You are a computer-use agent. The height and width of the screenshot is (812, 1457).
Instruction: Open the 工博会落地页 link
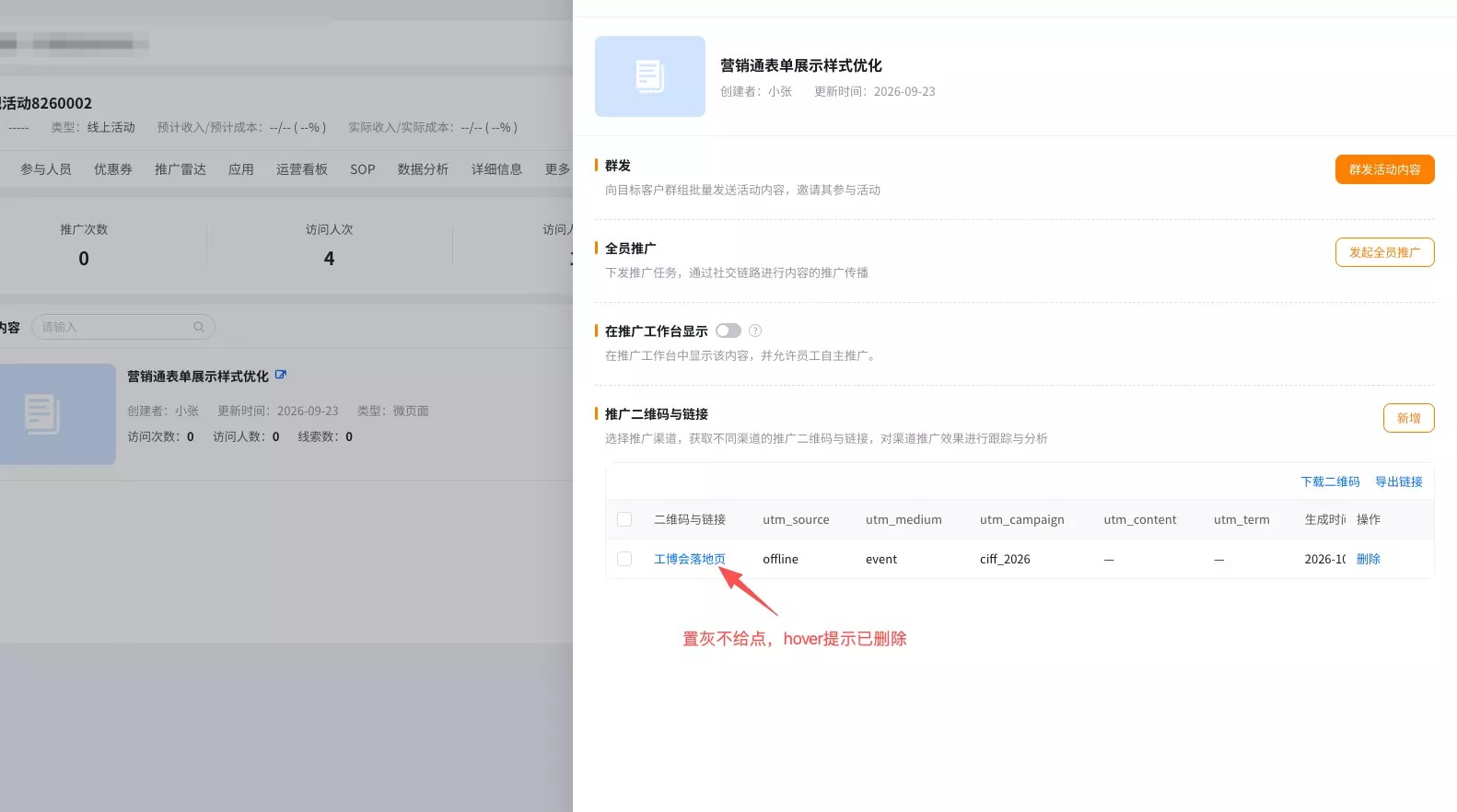[690, 559]
